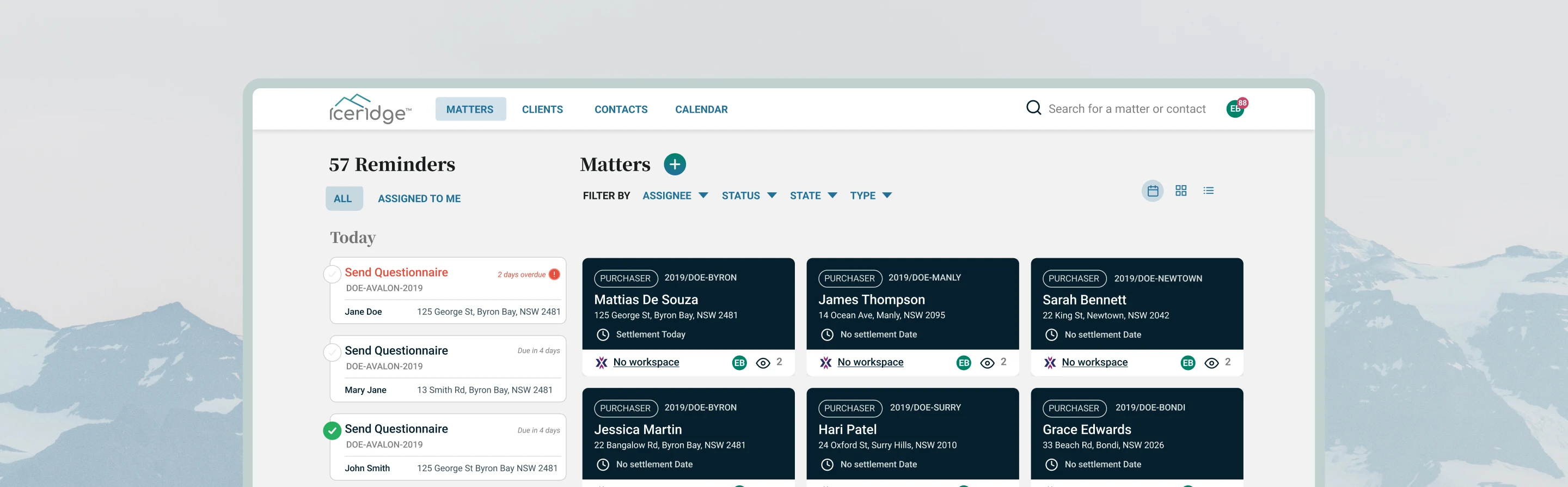Open No workspace link for James Thompson

click(871, 362)
